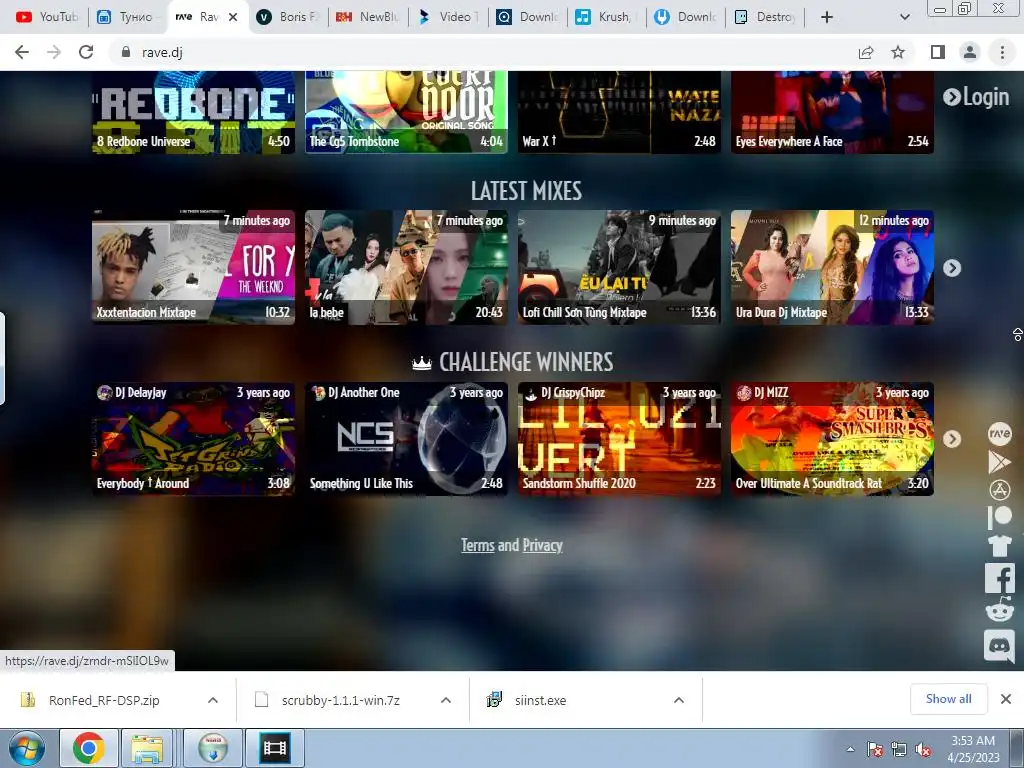This screenshot has height=768, width=1024.
Task: Bookmark this page with star icon
Action: coord(898,52)
